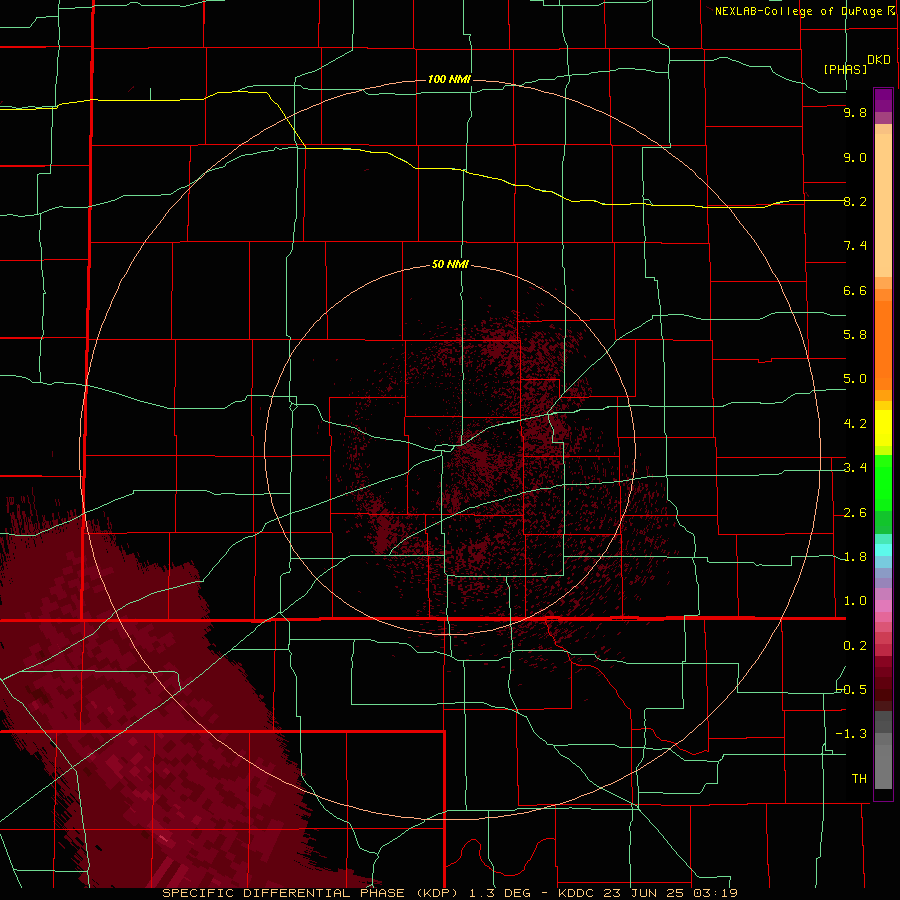Click the DKD label above the color scale

coord(879,60)
